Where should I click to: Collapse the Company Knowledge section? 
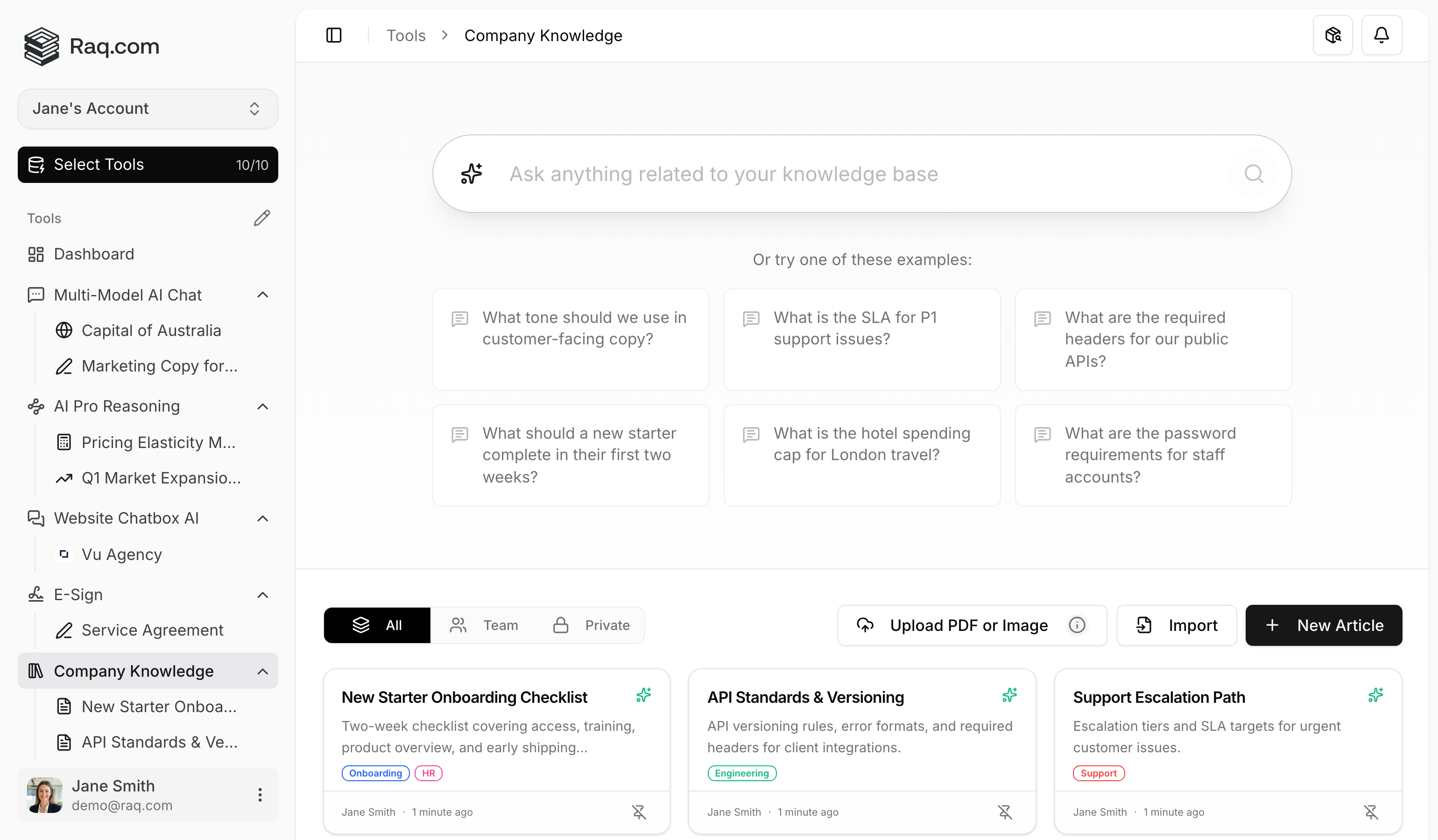pyautogui.click(x=262, y=671)
